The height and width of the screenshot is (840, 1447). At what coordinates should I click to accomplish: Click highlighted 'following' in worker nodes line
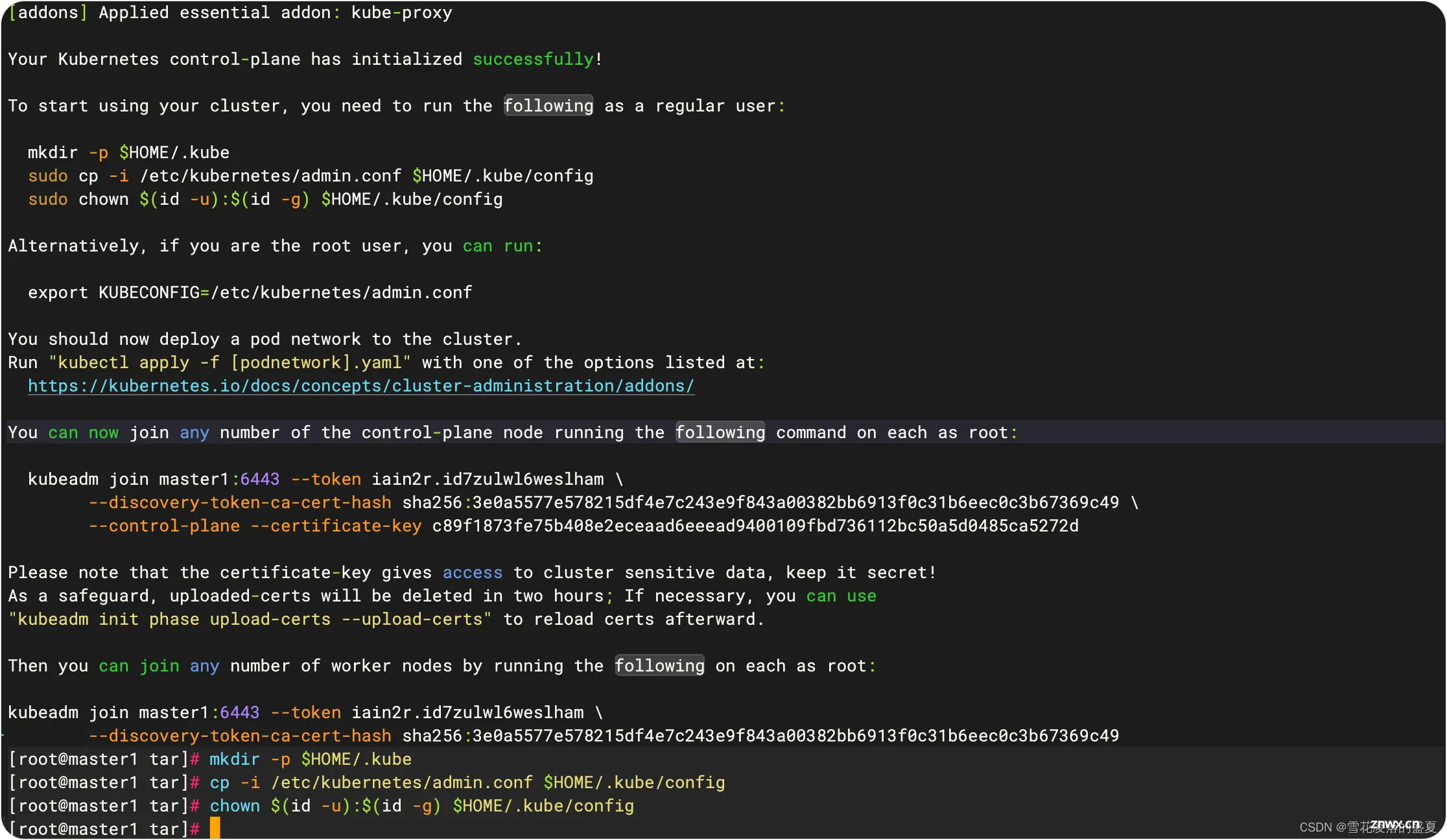pos(659,666)
